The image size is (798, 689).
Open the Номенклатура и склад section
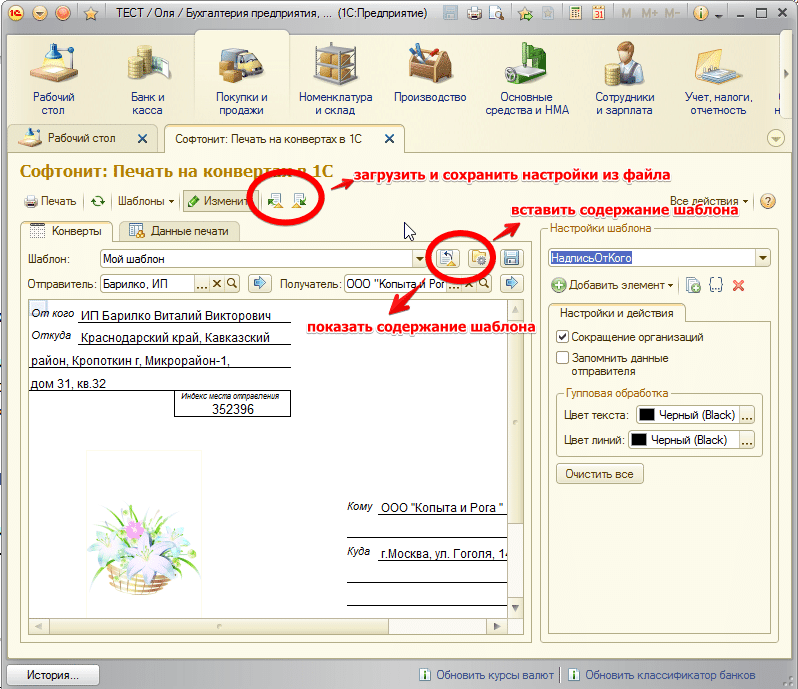(335, 80)
